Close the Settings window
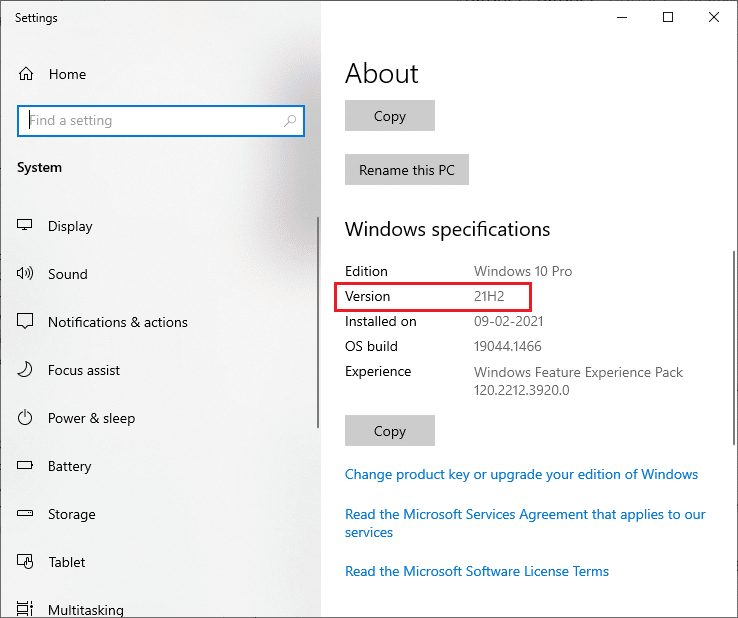Image resolution: width=738 pixels, height=618 pixels. tap(714, 17)
